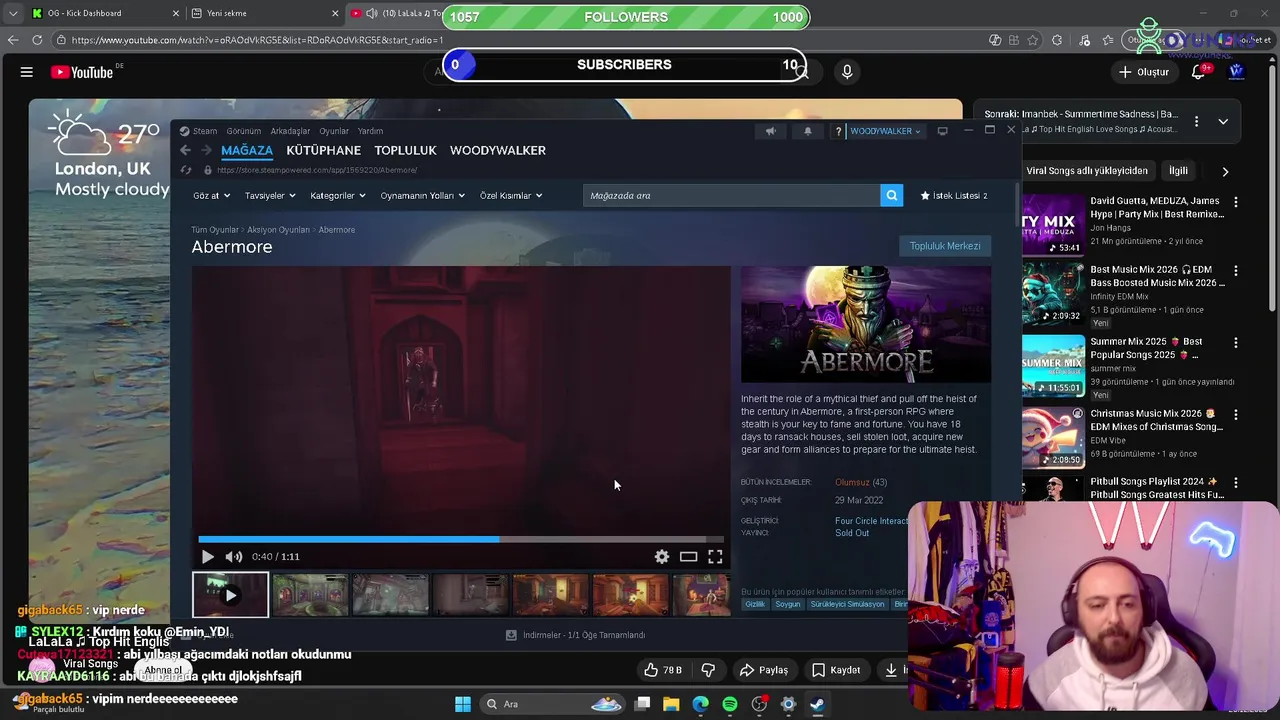Open Steam notifications bell

808,131
